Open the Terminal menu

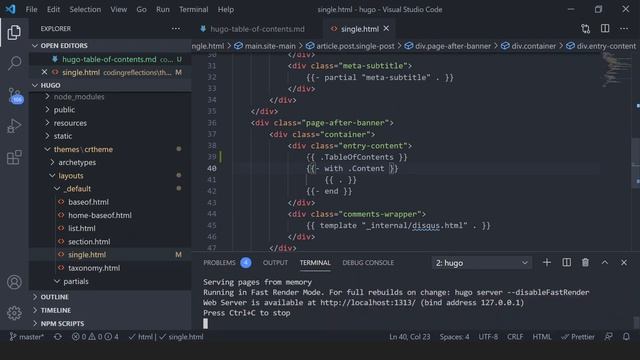coord(193,9)
